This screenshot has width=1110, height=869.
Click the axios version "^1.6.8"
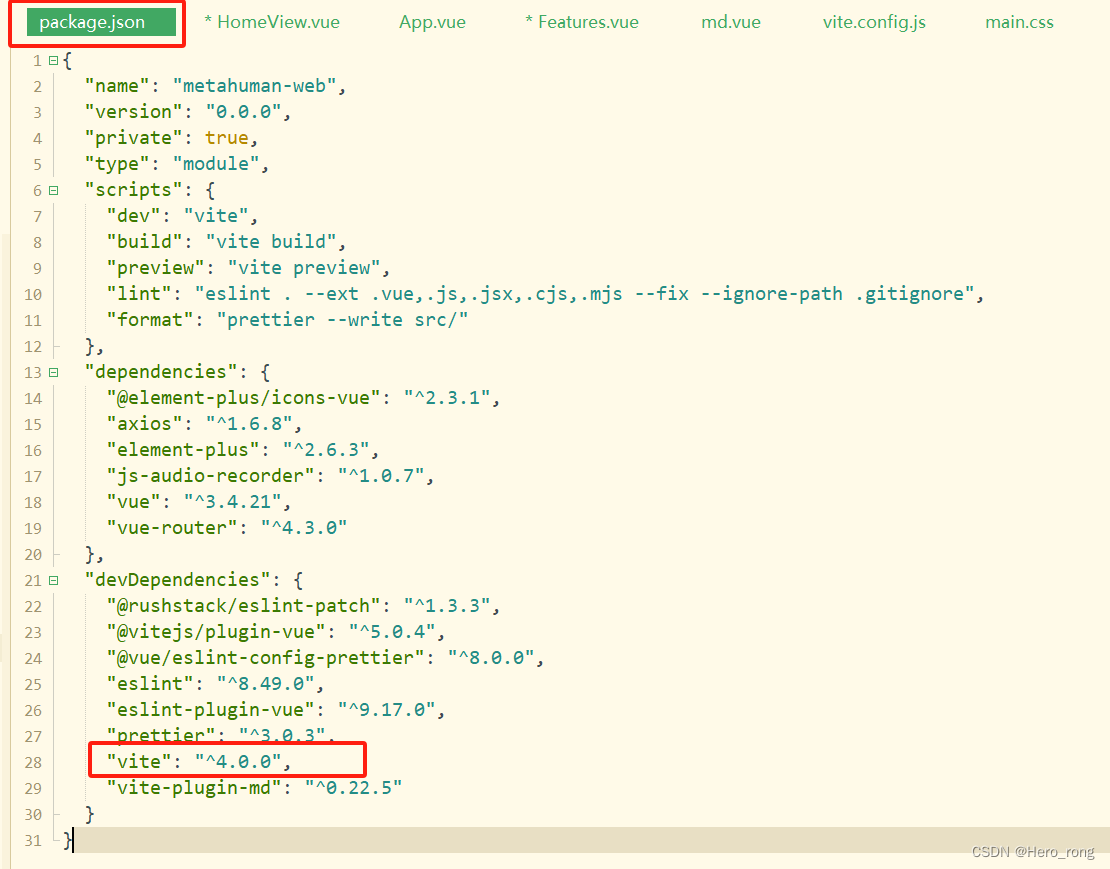click(248, 425)
